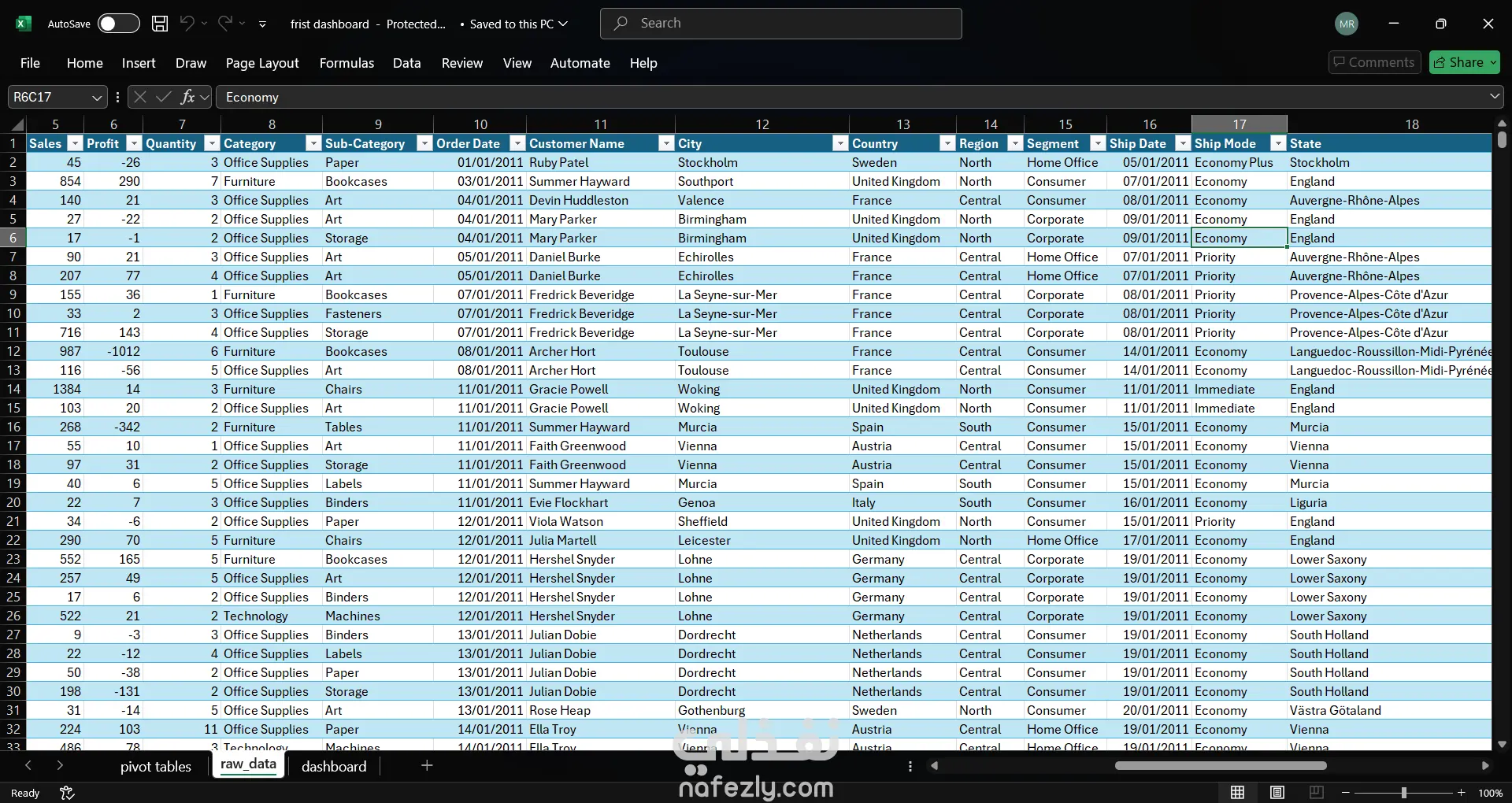Open the Ship Mode filter dropdown
The width and height of the screenshot is (1512, 803).
pyautogui.click(x=1278, y=143)
